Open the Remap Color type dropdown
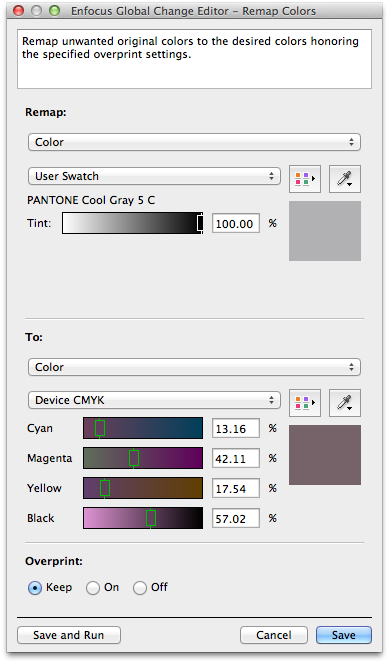This screenshot has height=663, width=389. click(194, 142)
